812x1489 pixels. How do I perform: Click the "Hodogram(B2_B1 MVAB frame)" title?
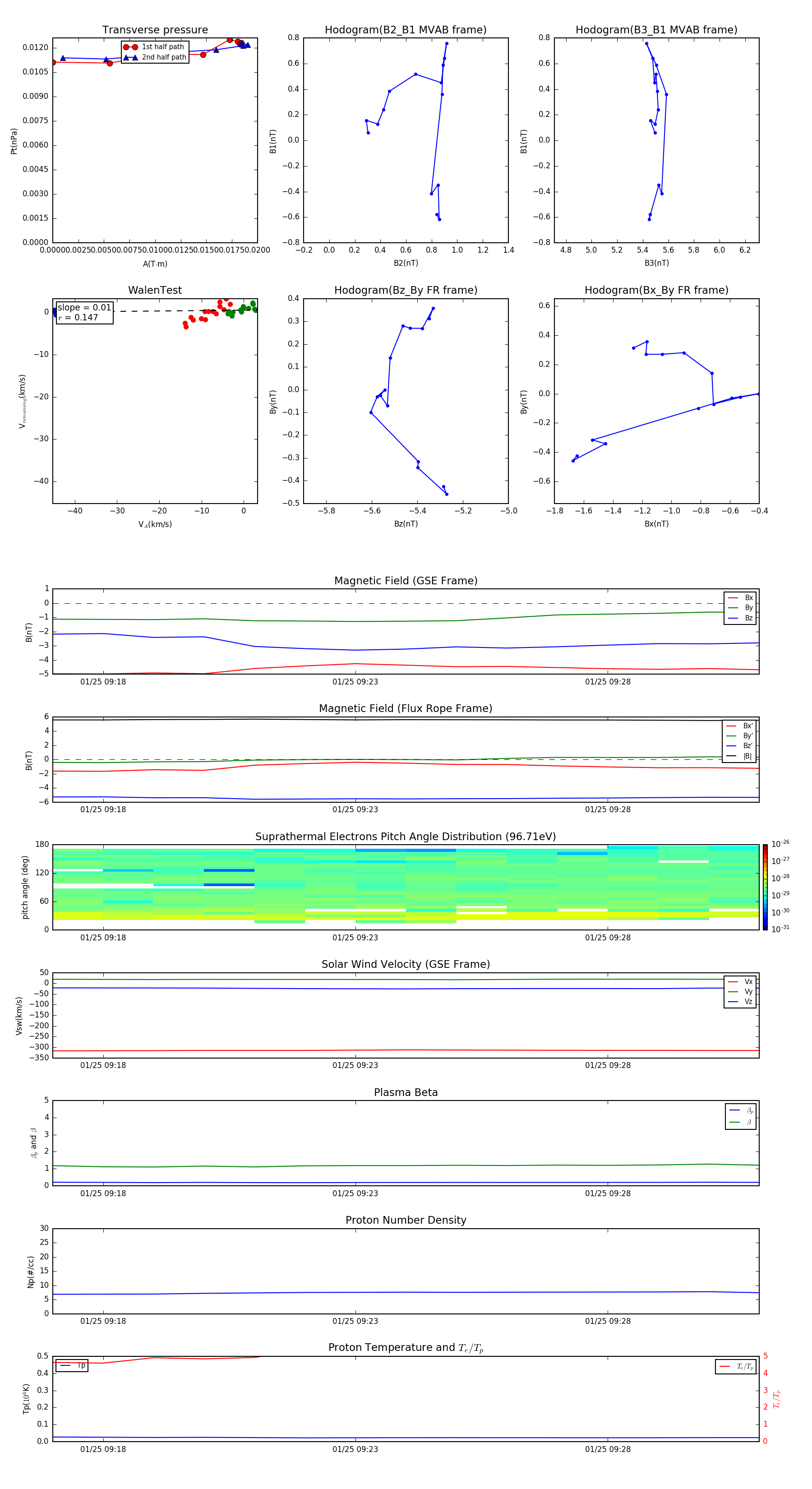point(406,30)
